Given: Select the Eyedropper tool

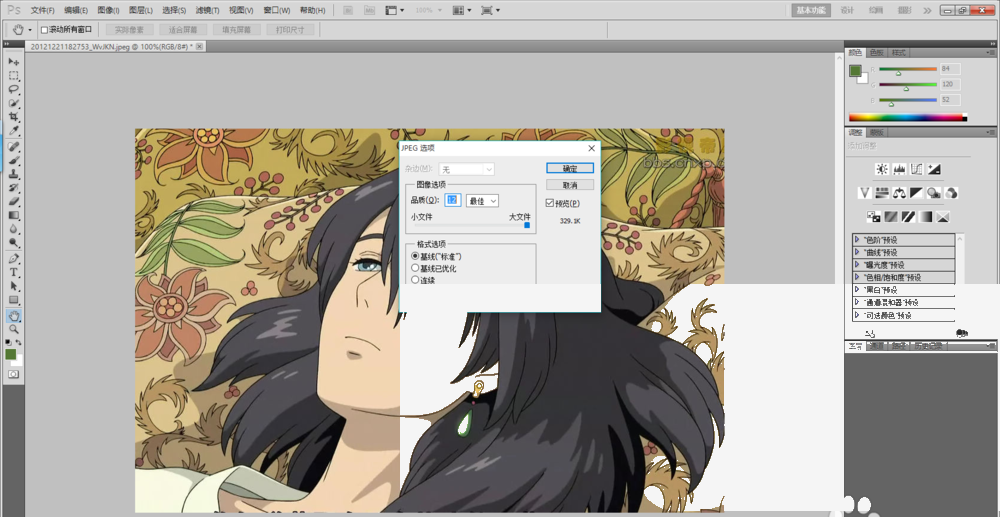Looking at the screenshot, I should point(13,131).
